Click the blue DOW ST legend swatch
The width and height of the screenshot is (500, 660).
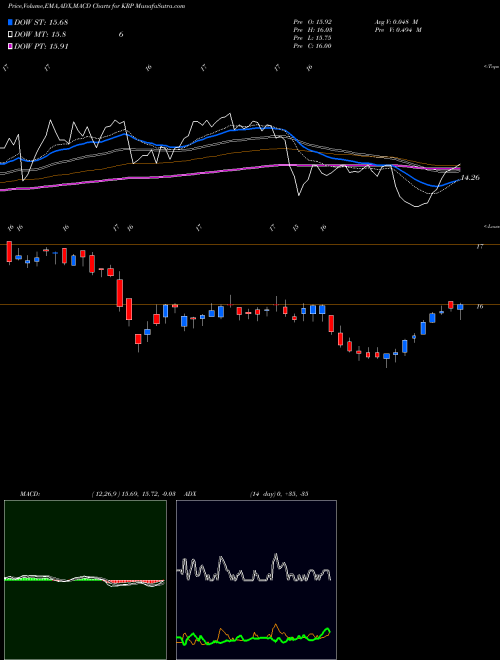click(11, 22)
